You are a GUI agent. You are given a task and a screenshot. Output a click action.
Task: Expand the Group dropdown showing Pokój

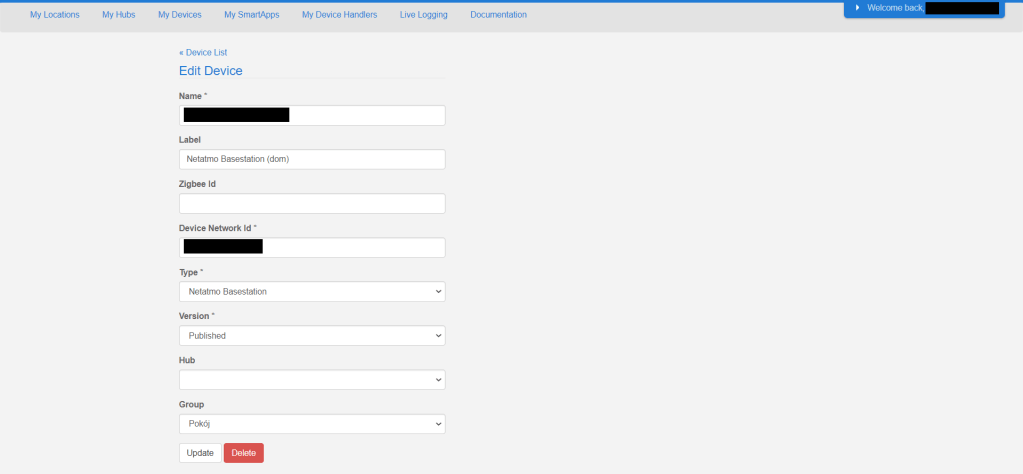coord(312,424)
